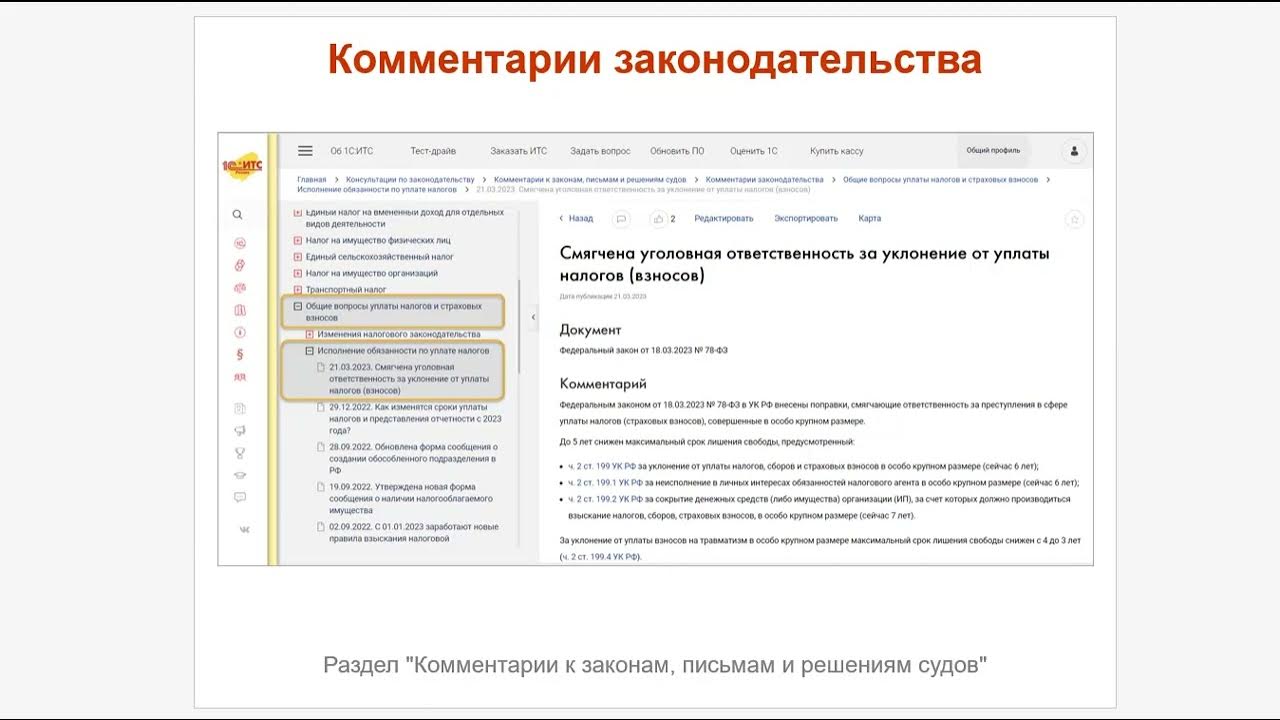
Task: Add article to favorites with star
Action: [1074, 219]
